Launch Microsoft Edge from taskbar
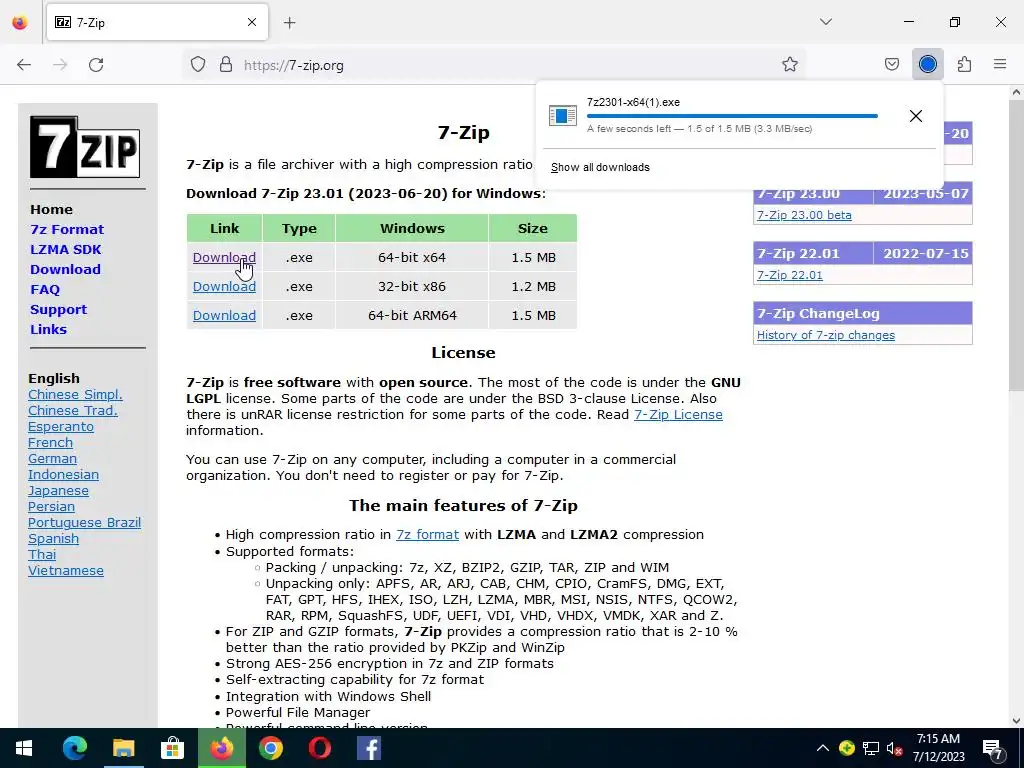 [x=74, y=748]
